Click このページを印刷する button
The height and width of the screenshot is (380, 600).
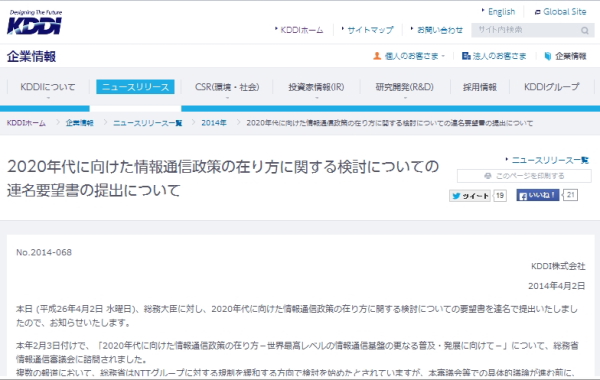pyautogui.click(x=524, y=176)
